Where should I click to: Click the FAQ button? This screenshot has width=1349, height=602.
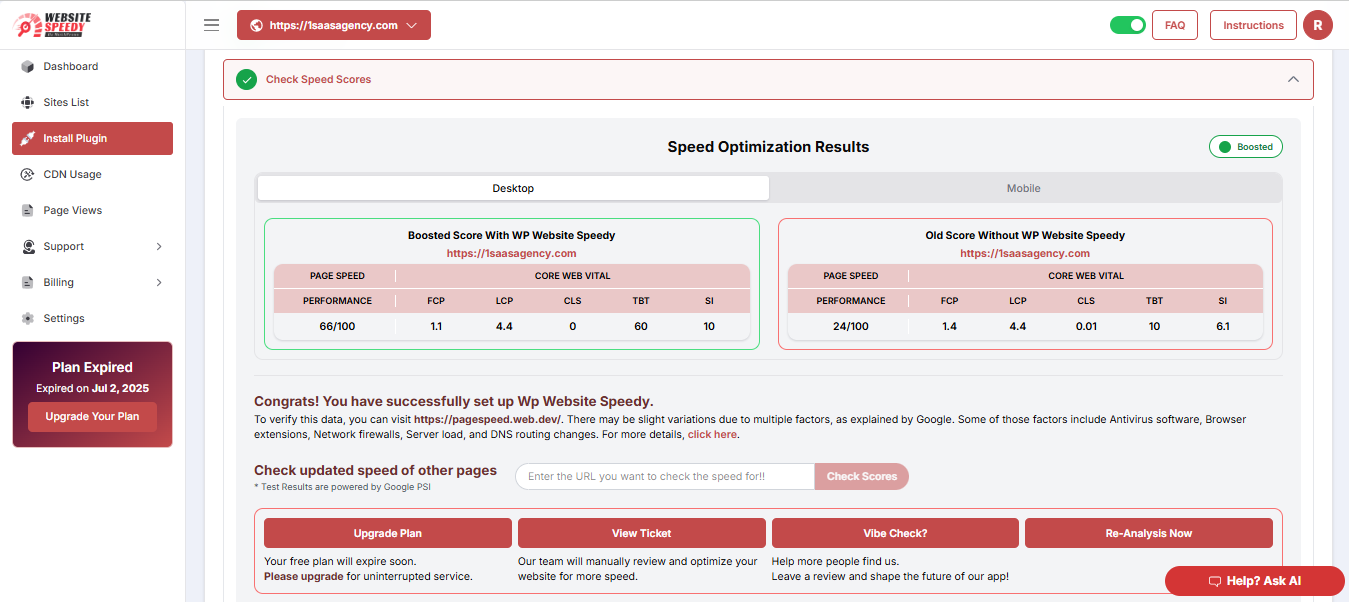pyautogui.click(x=1175, y=25)
